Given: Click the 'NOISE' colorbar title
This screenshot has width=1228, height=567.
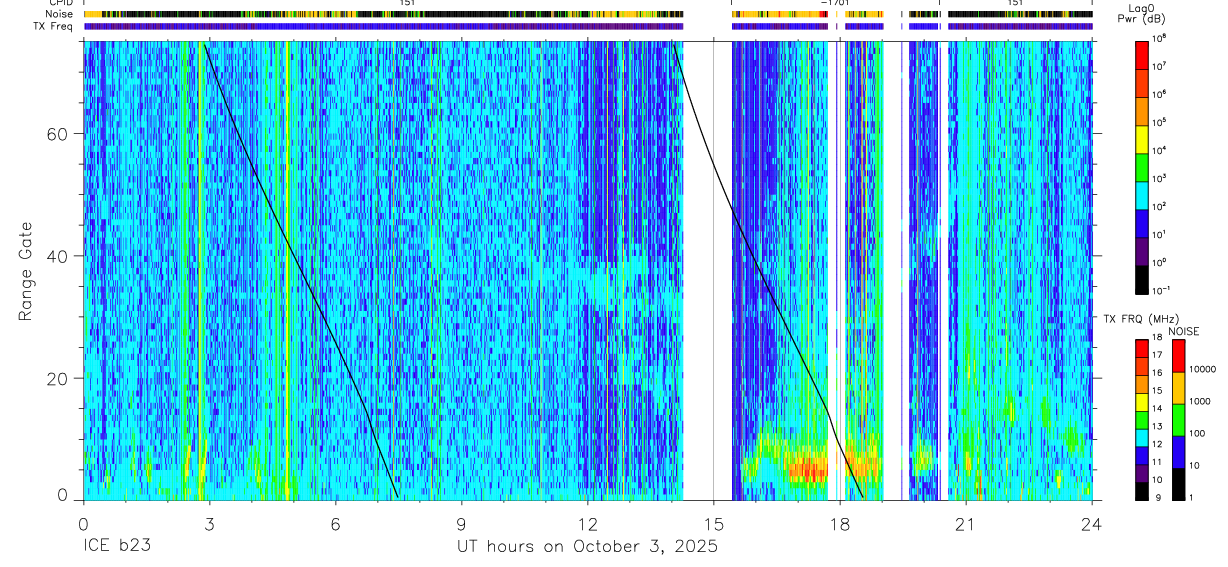Looking at the screenshot, I should pos(1184,331).
